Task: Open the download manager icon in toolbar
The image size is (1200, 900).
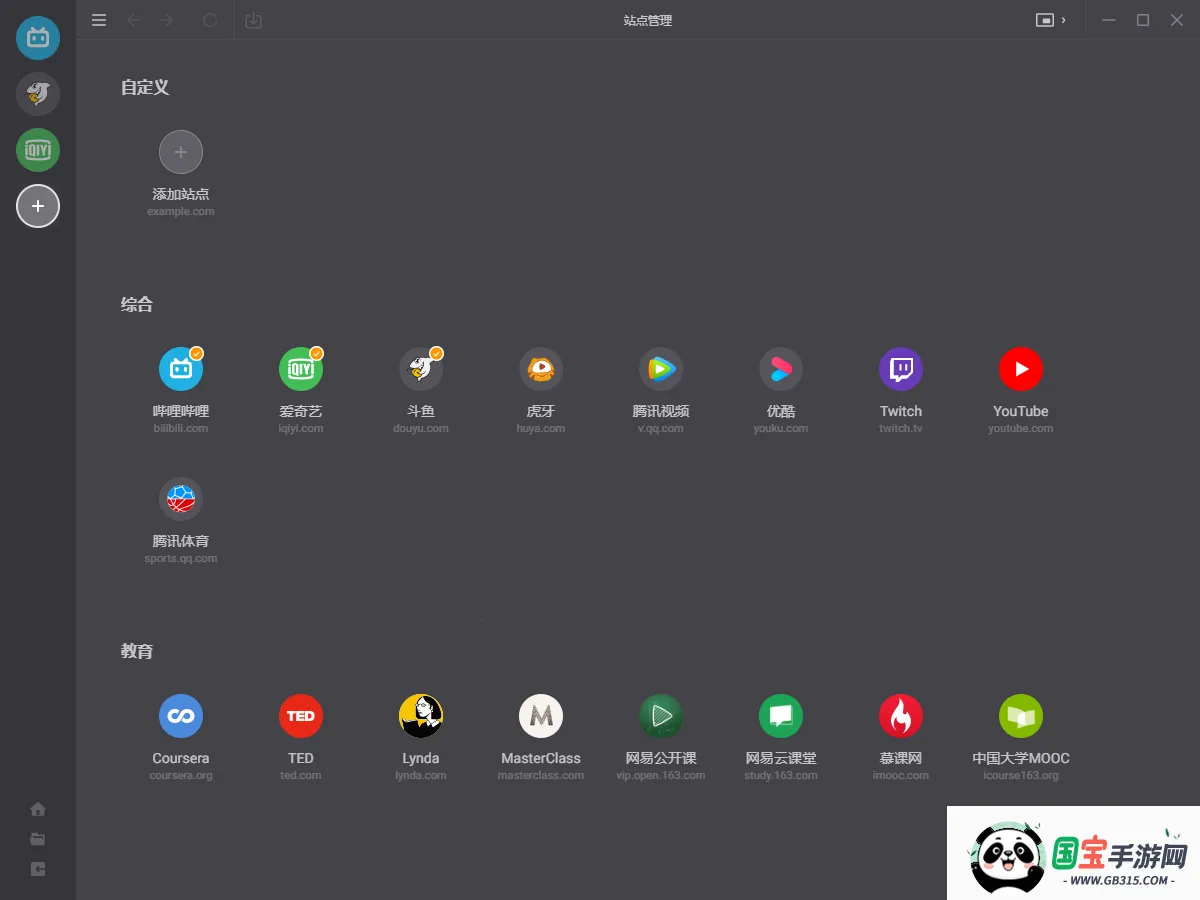Action: tap(253, 20)
